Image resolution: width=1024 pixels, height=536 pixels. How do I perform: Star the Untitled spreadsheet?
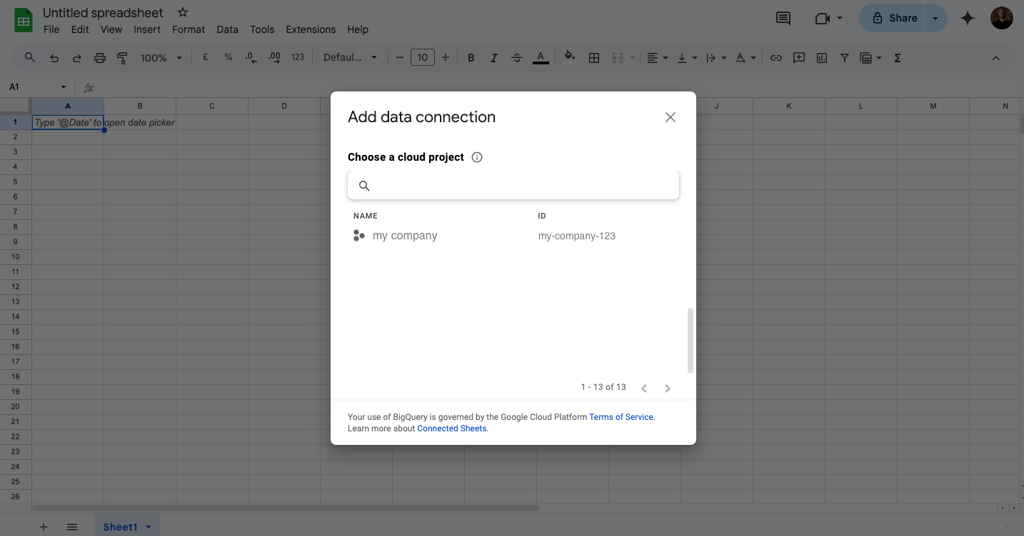click(x=183, y=12)
